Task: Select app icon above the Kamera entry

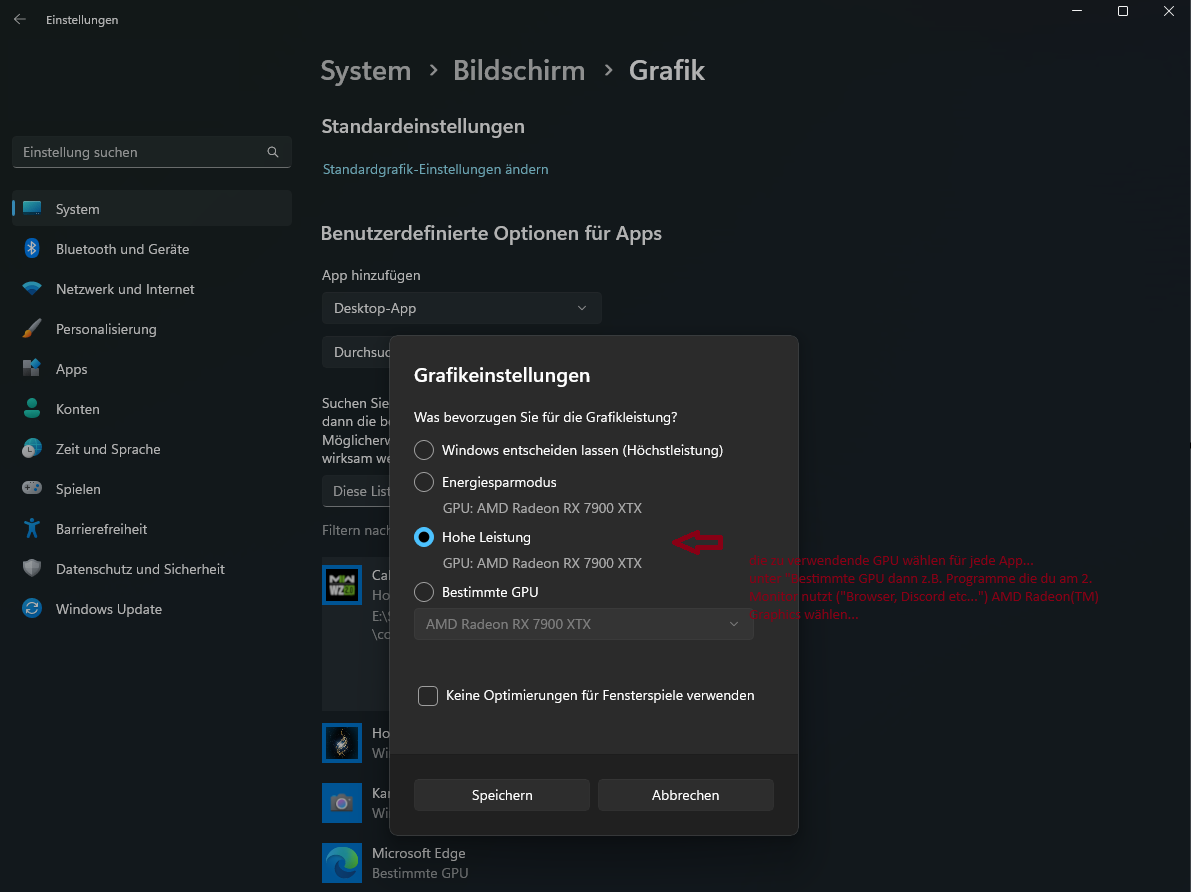Action: [x=342, y=743]
